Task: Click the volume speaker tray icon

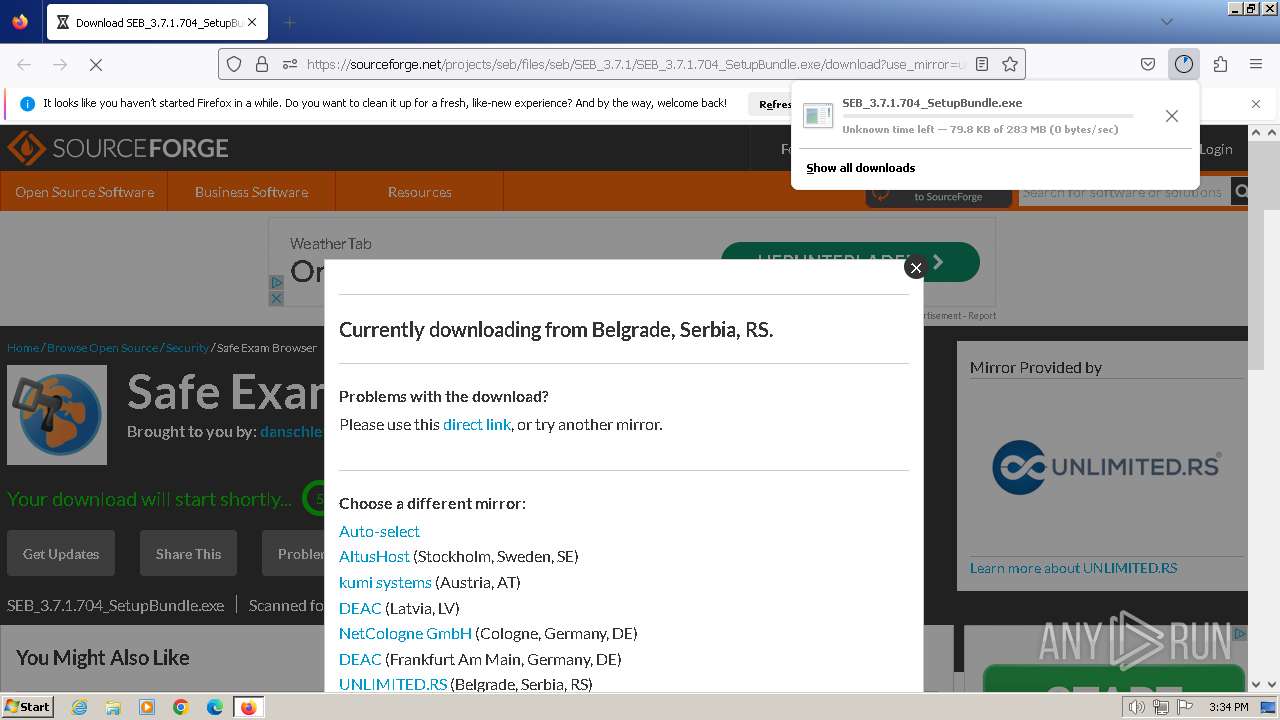Action: (1137, 707)
